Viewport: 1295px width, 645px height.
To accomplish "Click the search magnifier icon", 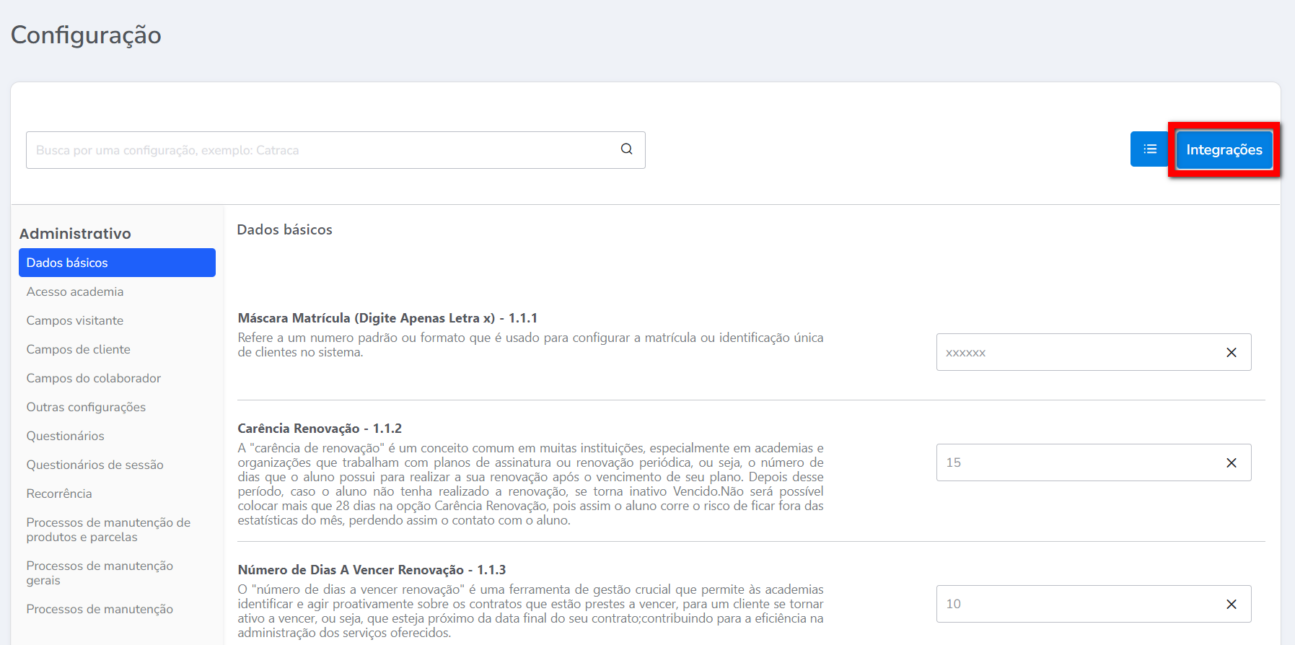I will (x=626, y=150).
